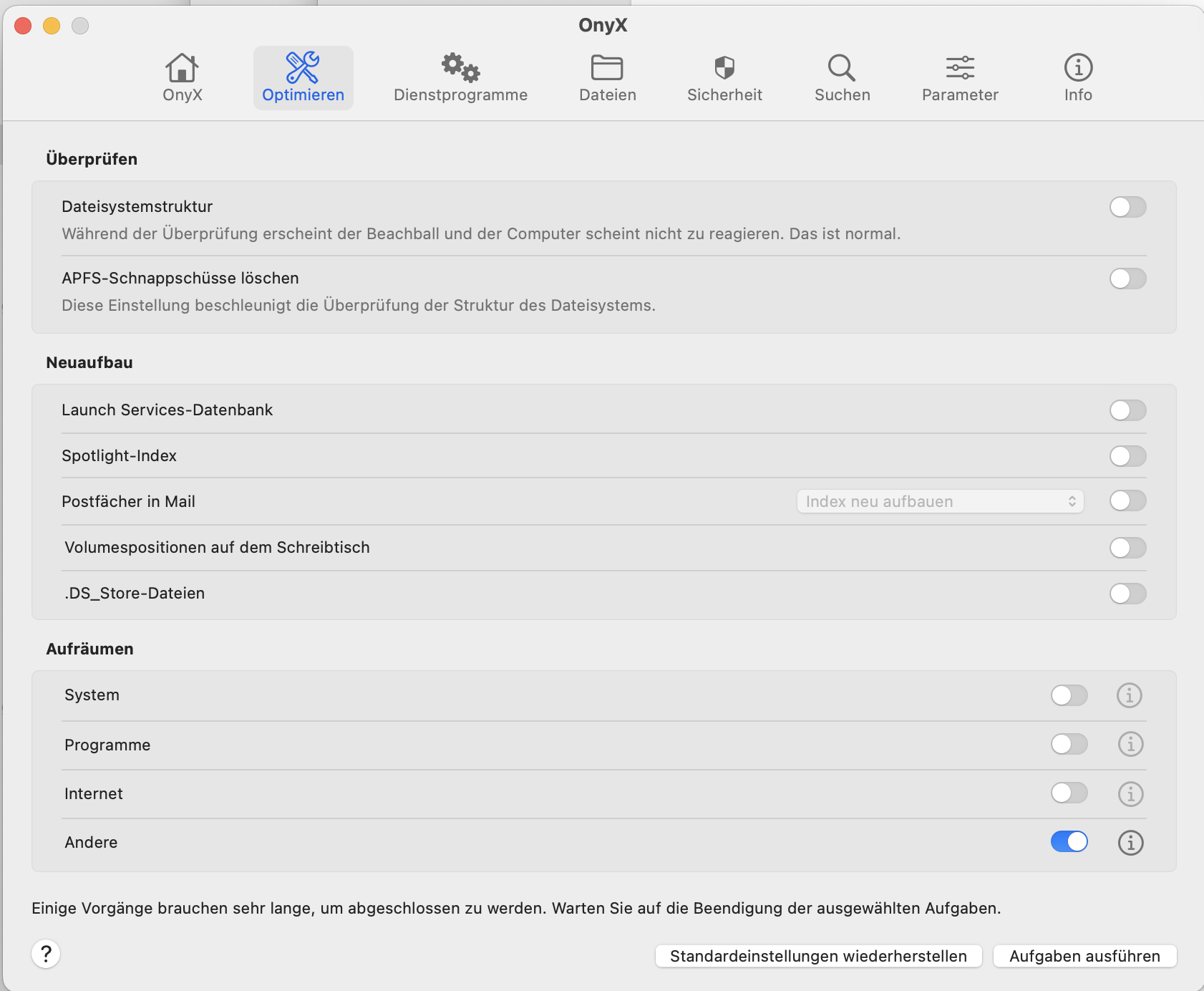Show info for System cleanup
1204x991 pixels.
coord(1130,695)
